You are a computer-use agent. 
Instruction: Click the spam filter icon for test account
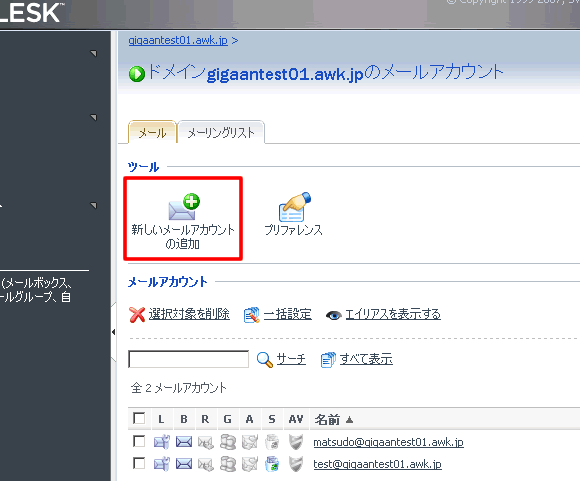pos(272,464)
